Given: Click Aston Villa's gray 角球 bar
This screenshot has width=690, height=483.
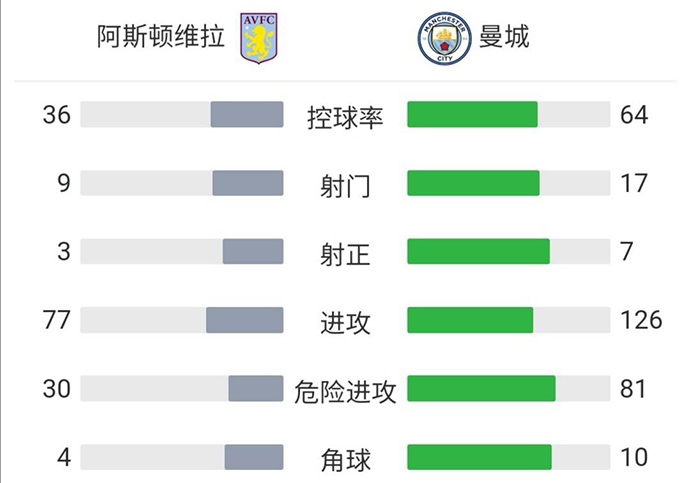Looking at the screenshot, I should point(254,457).
